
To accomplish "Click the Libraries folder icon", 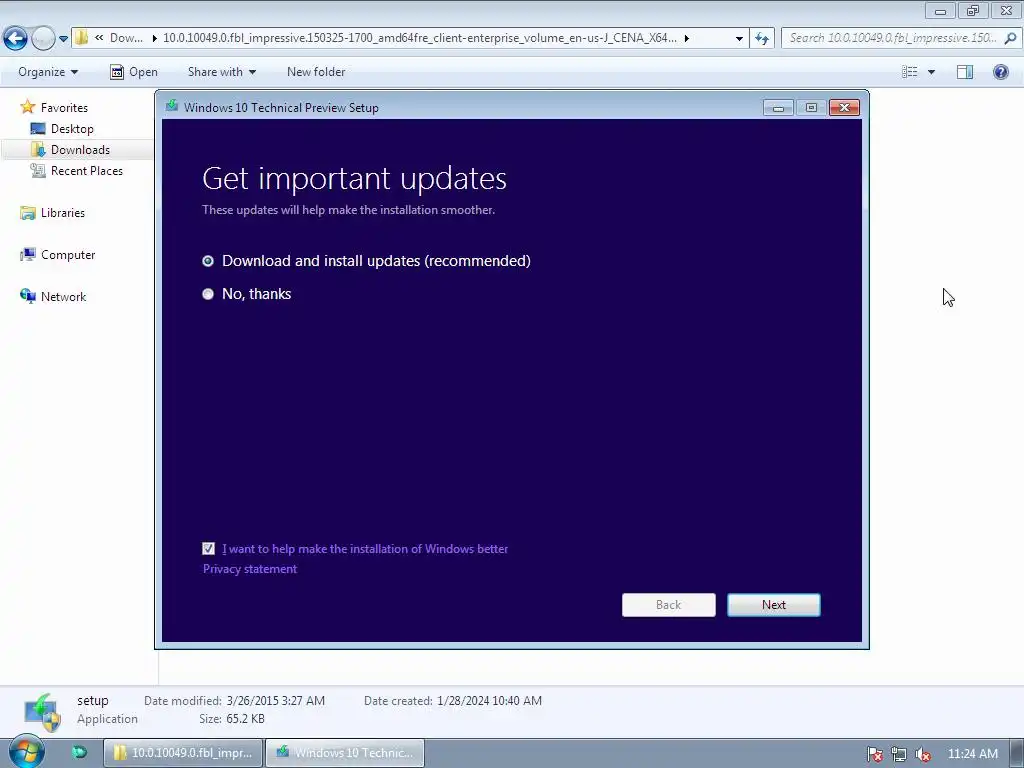I will 27,213.
